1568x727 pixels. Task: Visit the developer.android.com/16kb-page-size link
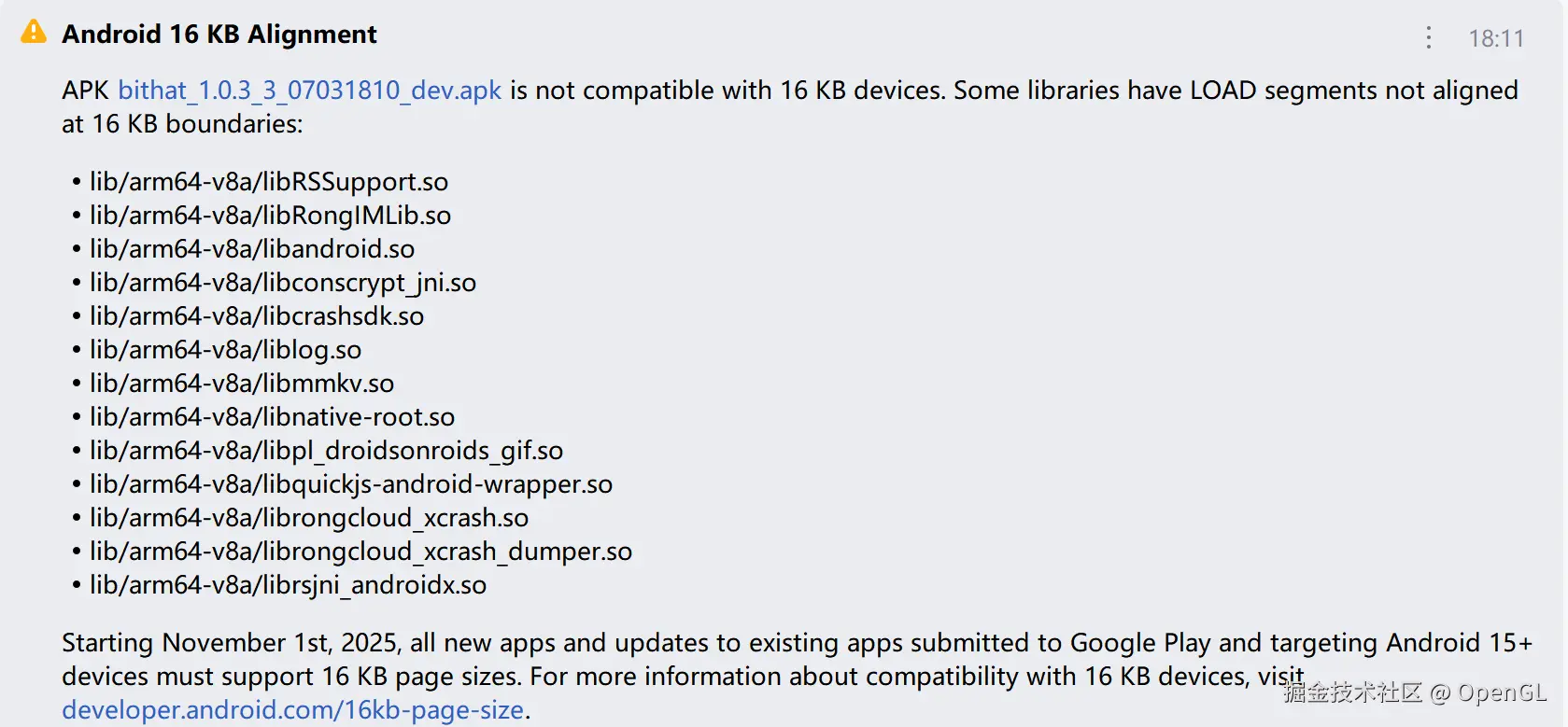tap(292, 710)
